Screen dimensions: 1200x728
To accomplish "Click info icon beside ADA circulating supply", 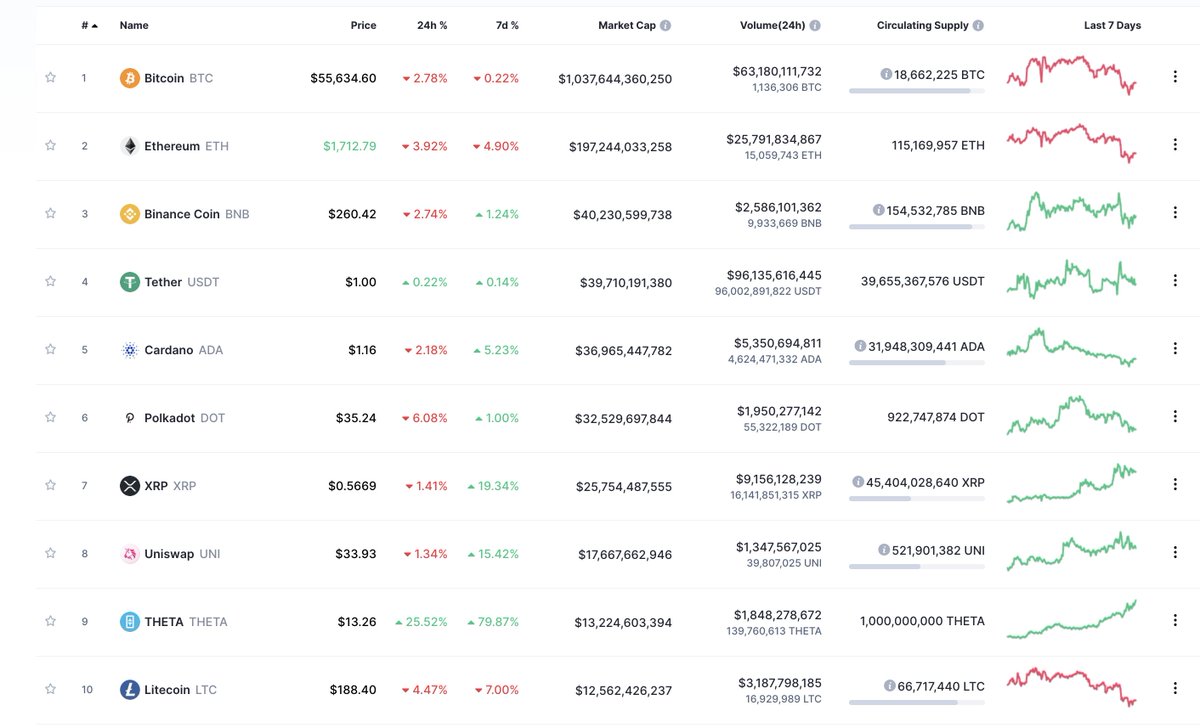I will (x=860, y=346).
